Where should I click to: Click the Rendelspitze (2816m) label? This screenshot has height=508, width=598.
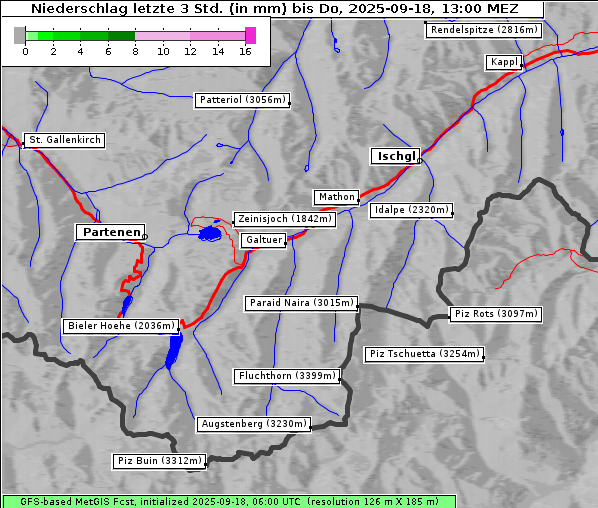click(484, 30)
